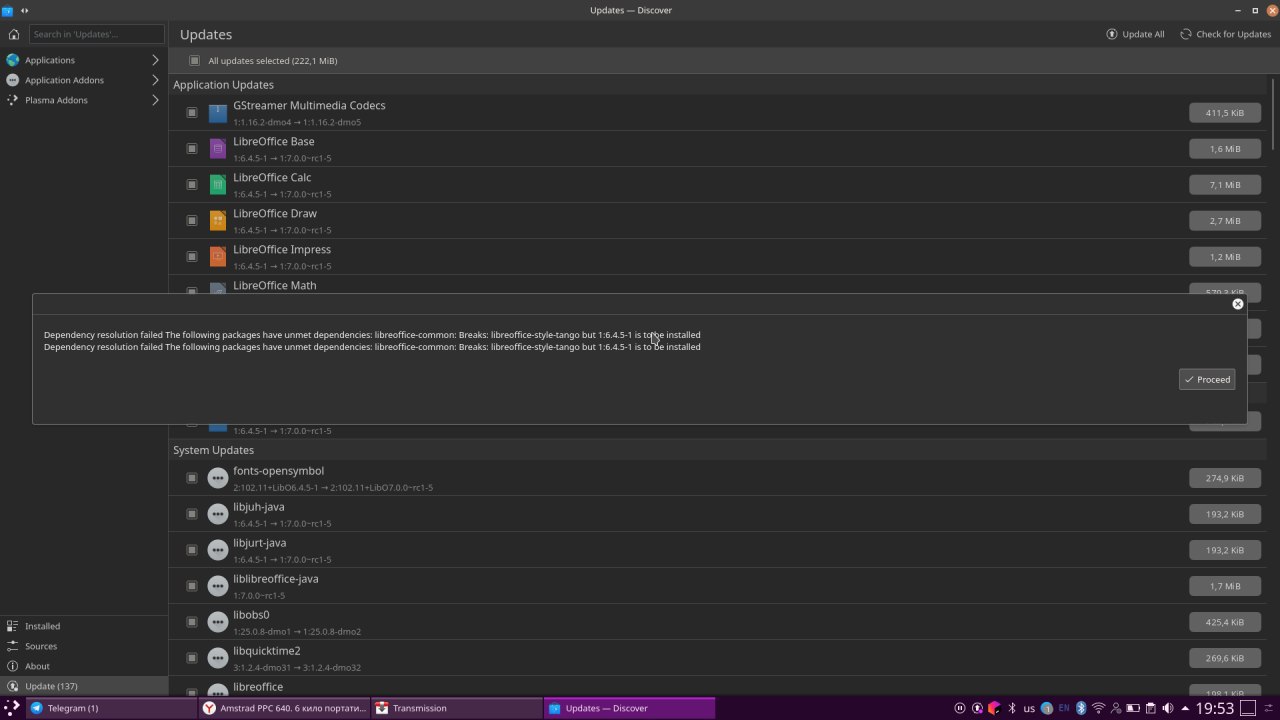Go to Discover home via house icon
Viewport: 1280px width, 720px height.
13,34
